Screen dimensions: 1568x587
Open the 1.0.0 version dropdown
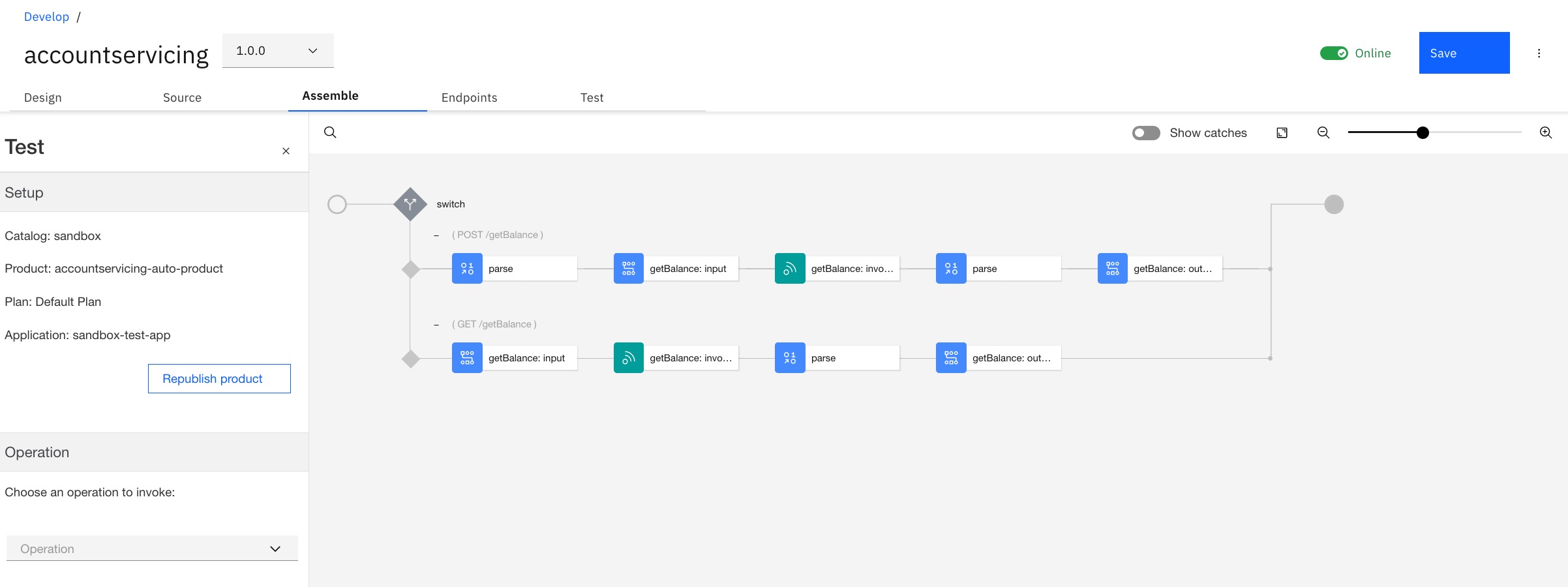(x=278, y=51)
